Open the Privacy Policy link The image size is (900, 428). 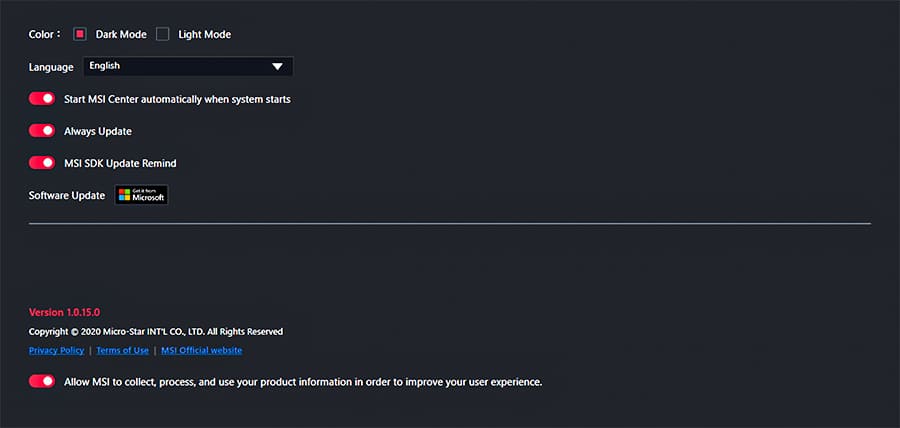(56, 351)
